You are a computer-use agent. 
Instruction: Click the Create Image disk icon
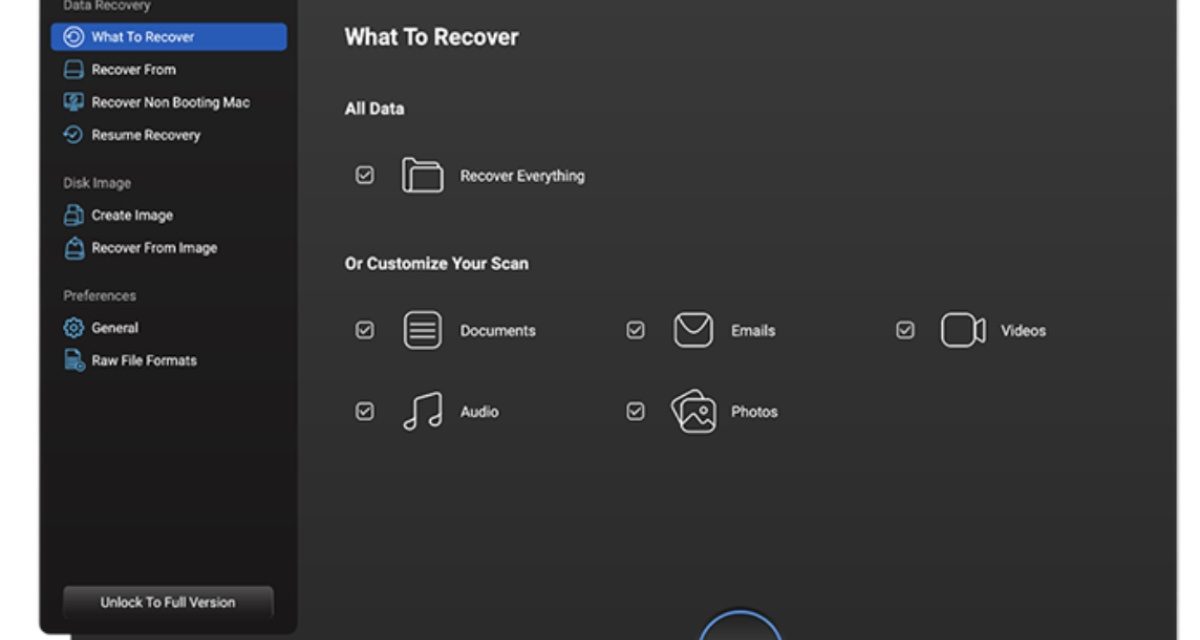tap(74, 215)
